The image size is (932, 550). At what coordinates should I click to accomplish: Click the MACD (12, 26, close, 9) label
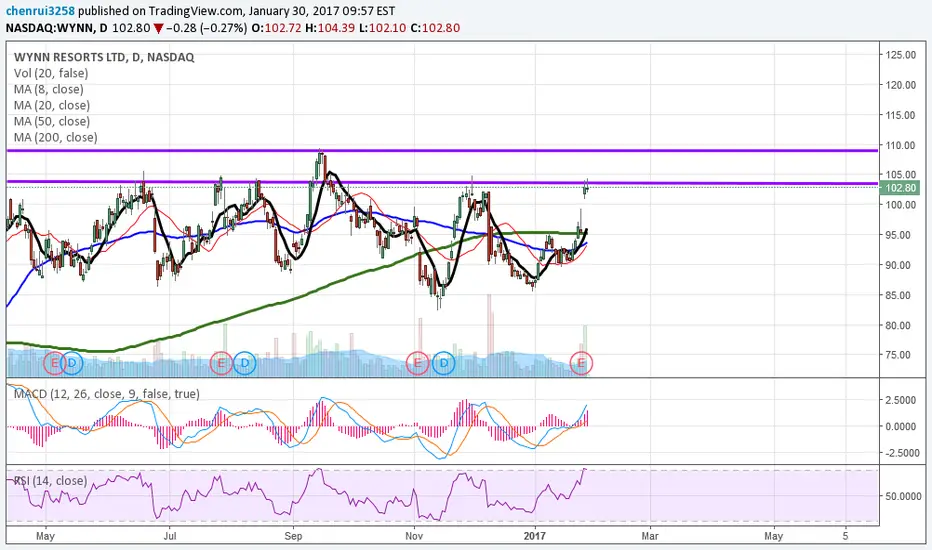point(106,394)
